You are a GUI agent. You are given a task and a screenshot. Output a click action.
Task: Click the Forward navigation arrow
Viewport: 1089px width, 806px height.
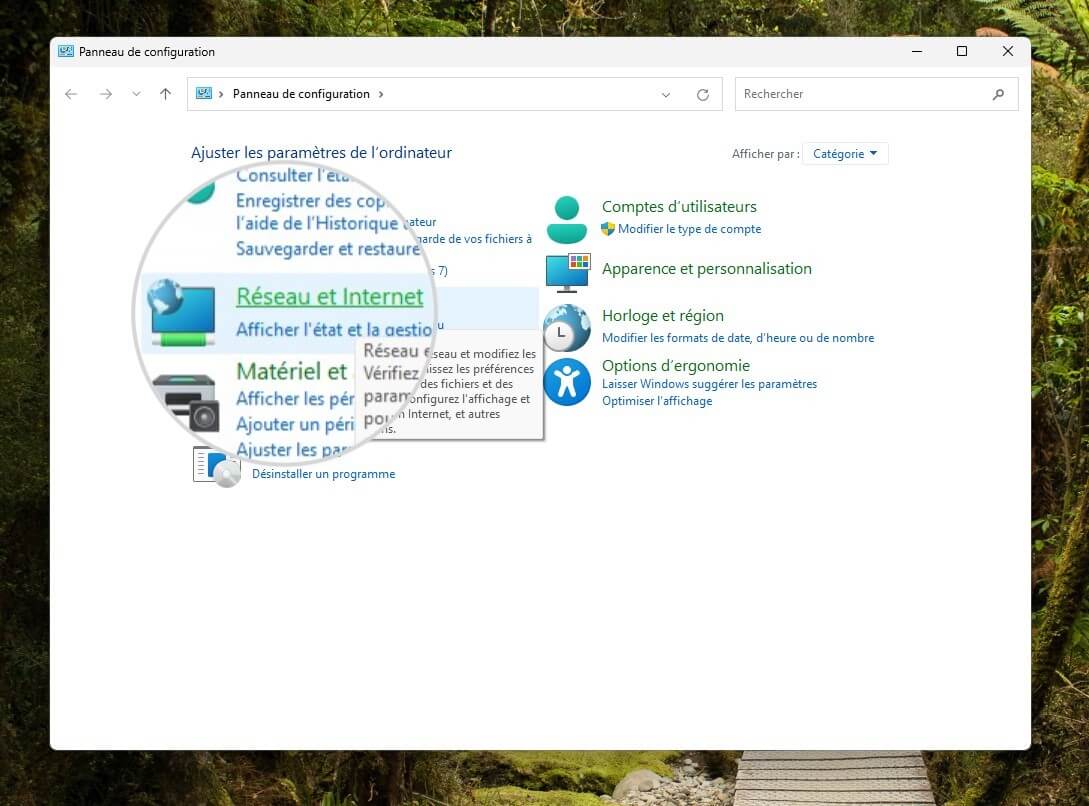pyautogui.click(x=106, y=94)
